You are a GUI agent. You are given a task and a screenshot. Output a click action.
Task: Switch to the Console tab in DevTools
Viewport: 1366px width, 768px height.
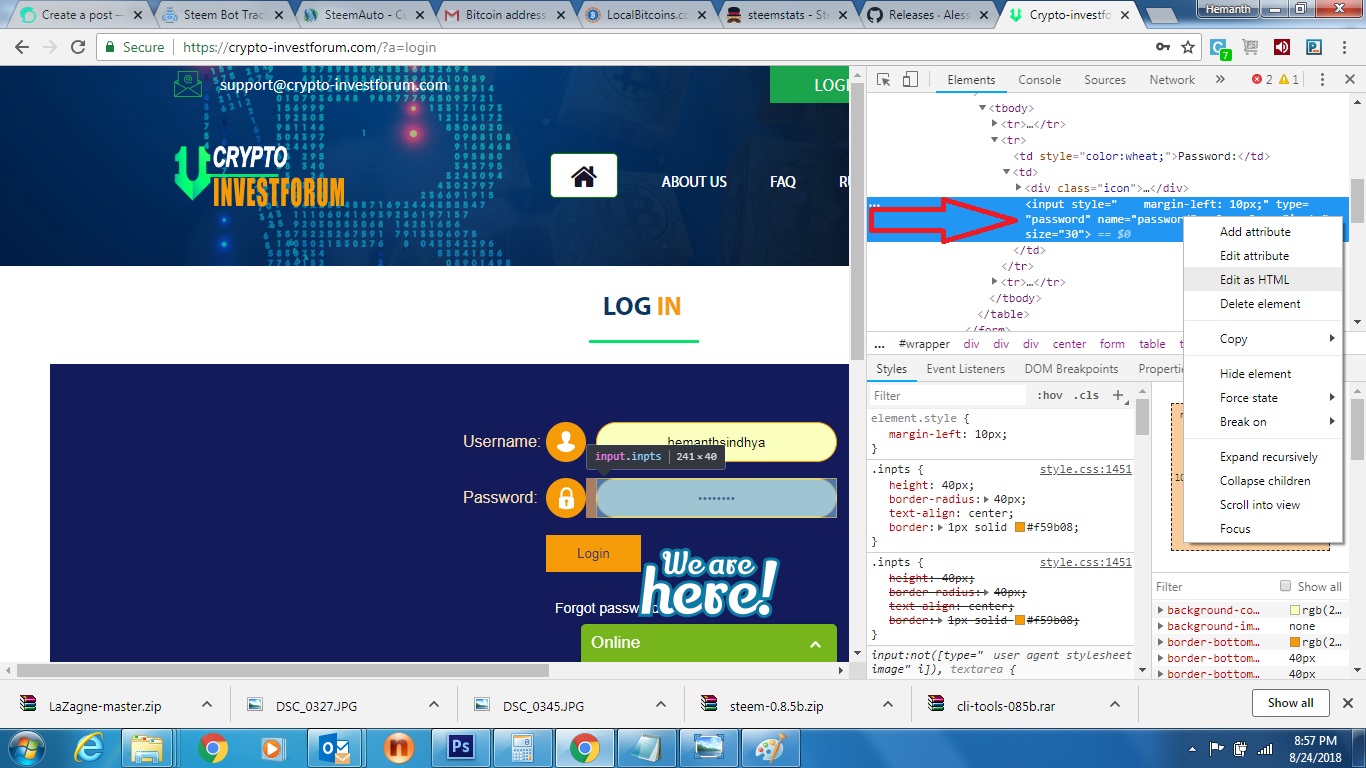[x=1040, y=80]
